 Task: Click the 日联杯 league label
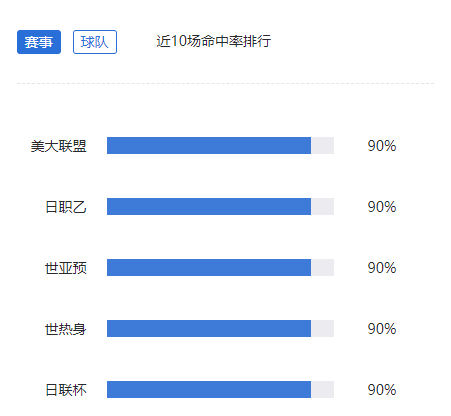click(x=66, y=390)
